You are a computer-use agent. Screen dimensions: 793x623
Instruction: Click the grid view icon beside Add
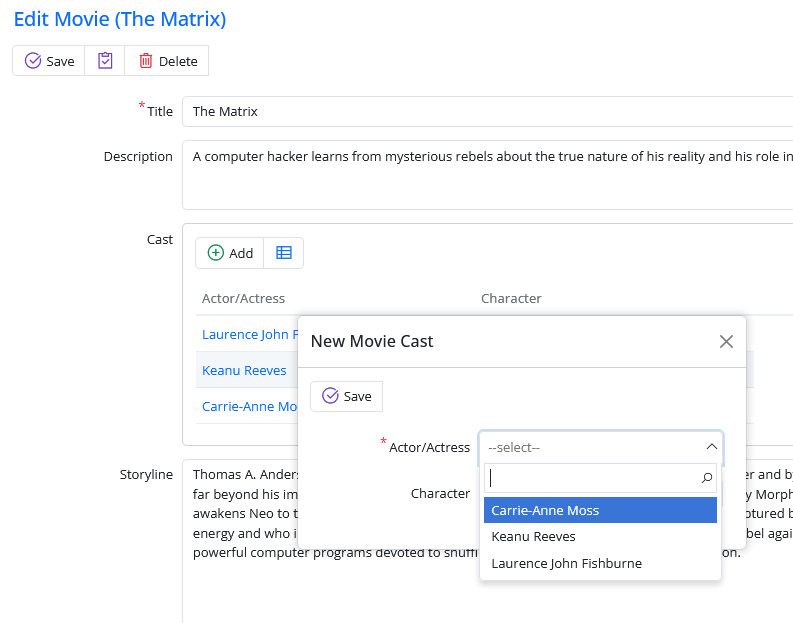coord(284,253)
